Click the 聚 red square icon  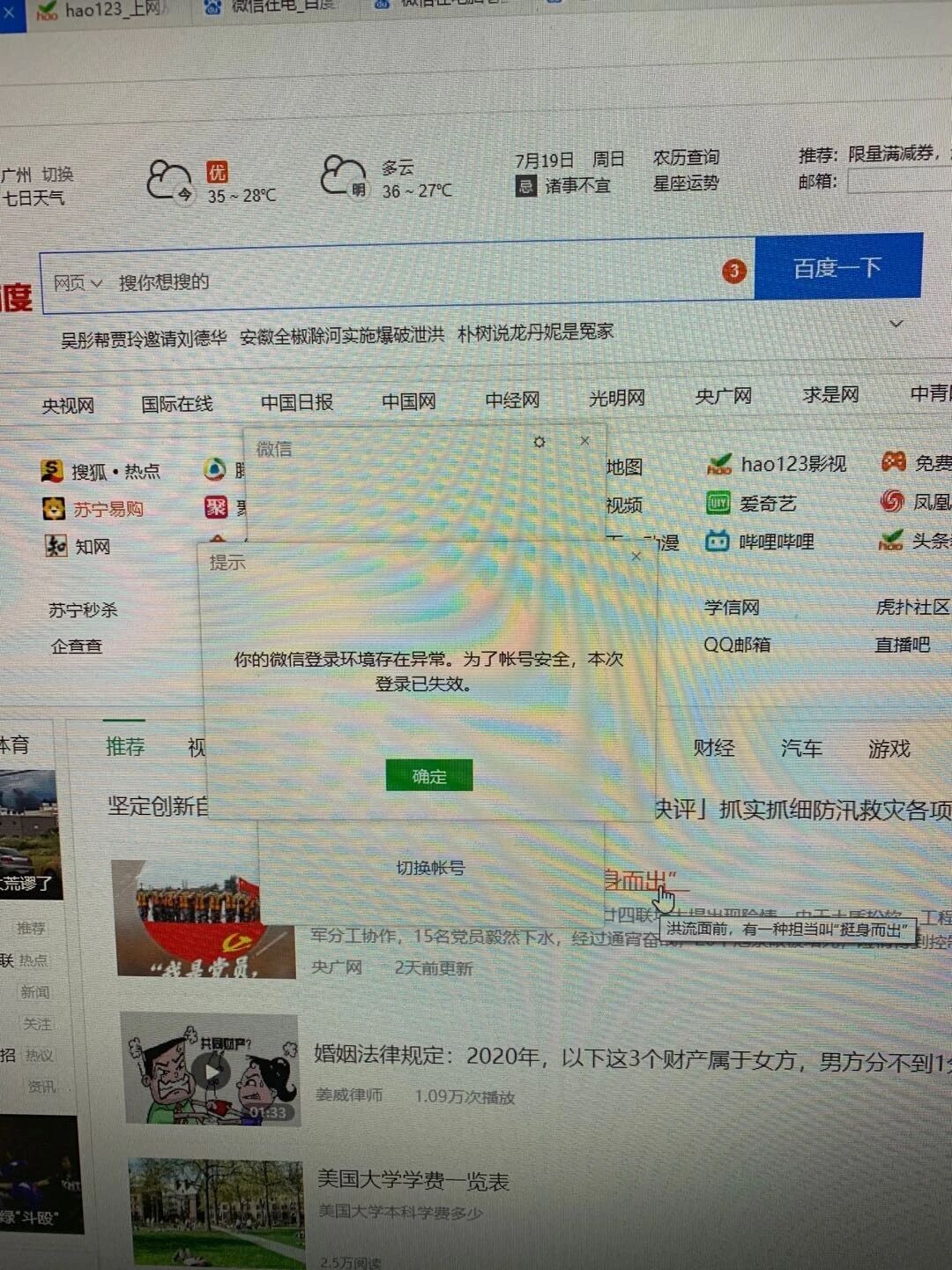pyautogui.click(x=216, y=506)
